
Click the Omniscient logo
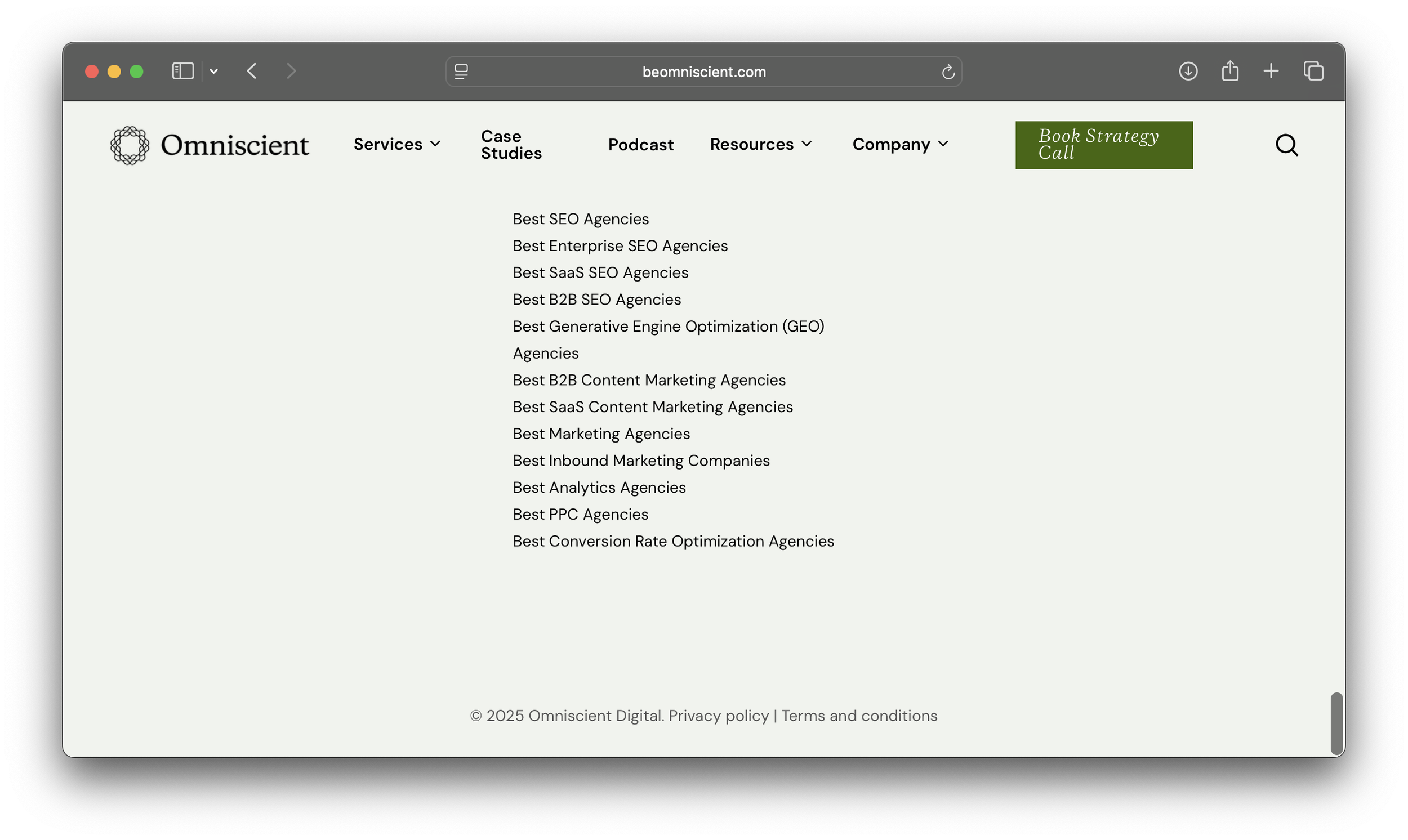pos(210,145)
